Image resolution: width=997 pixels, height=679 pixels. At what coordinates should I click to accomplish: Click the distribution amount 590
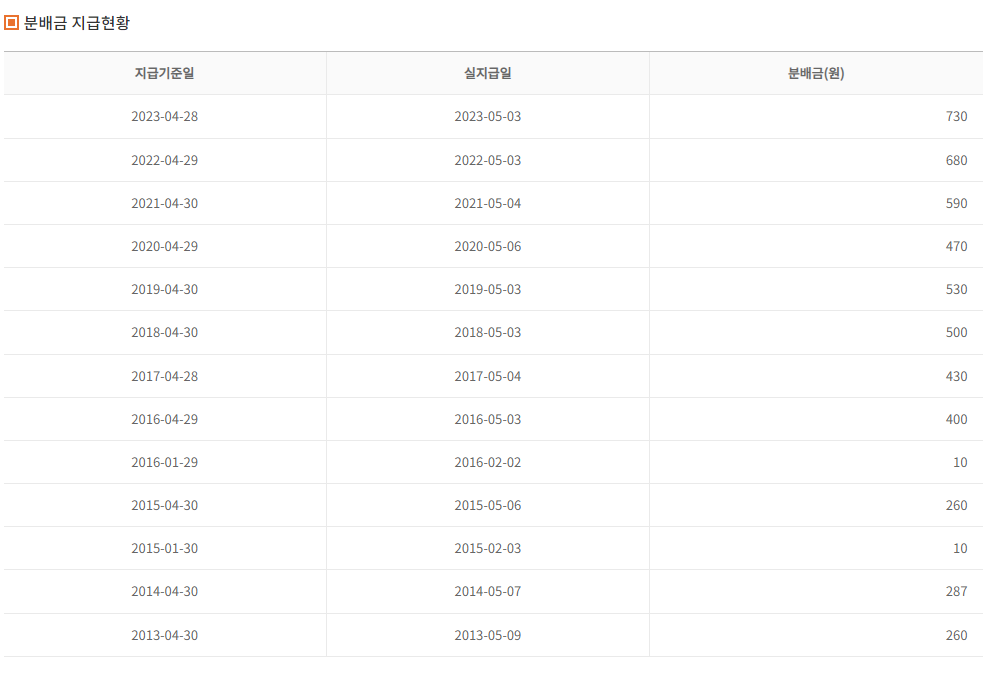click(956, 203)
